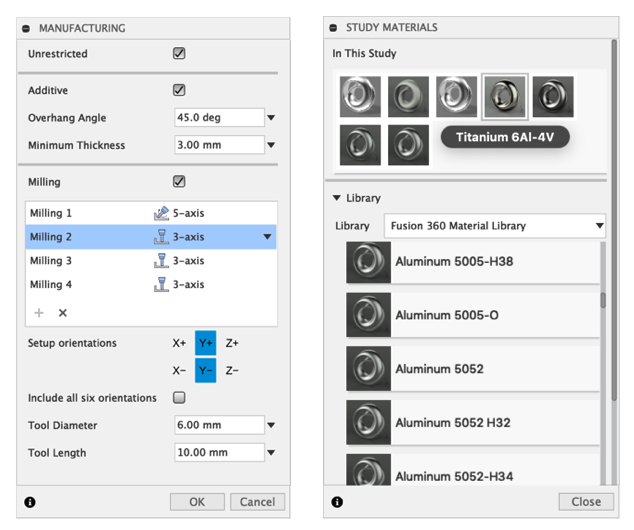Add a new milling configuration with plus icon
Screen dimensions: 634x530
40,313
